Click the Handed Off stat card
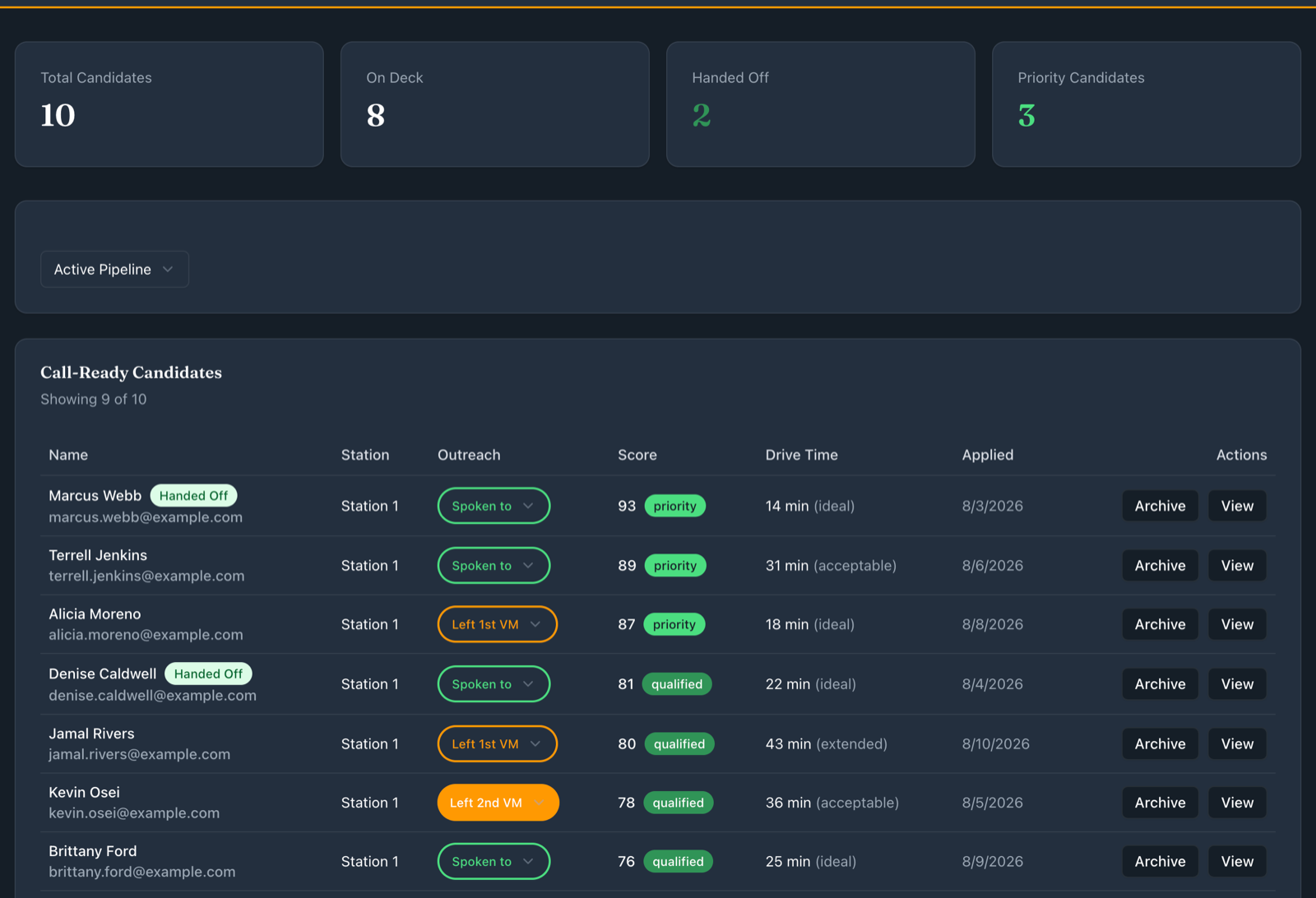1316x898 pixels. 820,104
